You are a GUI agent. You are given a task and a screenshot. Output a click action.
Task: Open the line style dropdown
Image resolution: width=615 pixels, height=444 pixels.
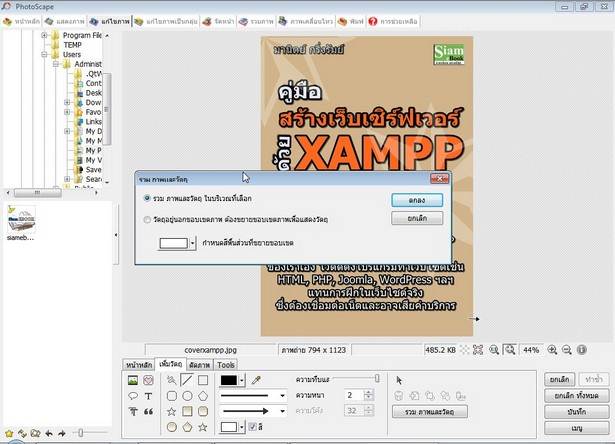pyautogui.click(x=282, y=396)
